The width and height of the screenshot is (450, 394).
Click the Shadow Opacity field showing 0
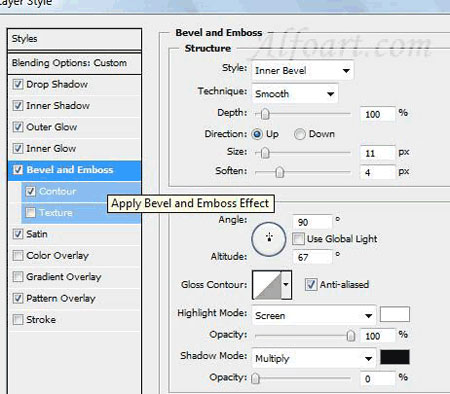[378, 379]
